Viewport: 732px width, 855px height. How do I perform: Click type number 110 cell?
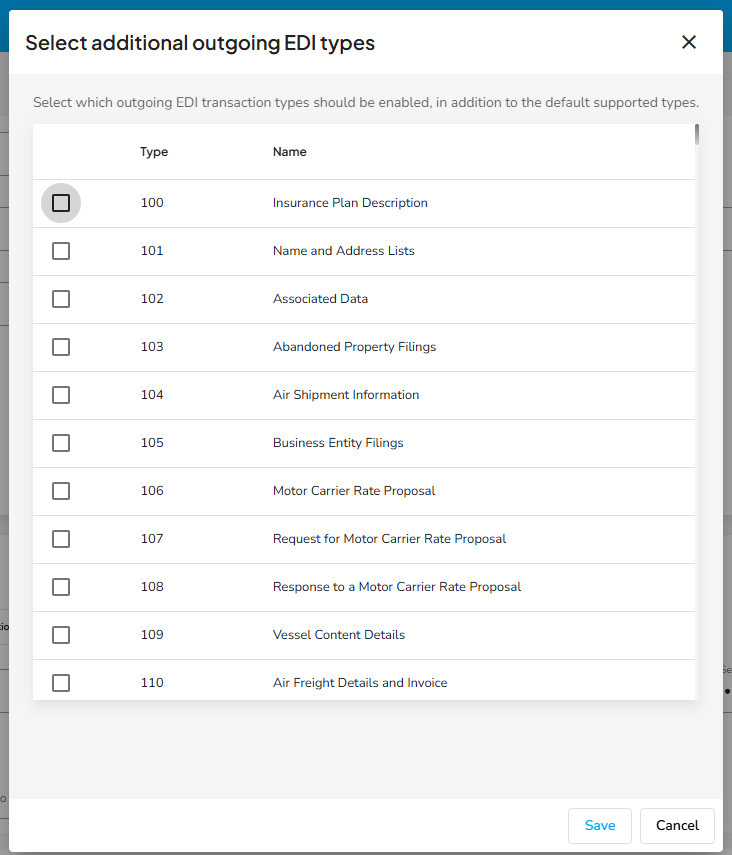click(x=152, y=683)
